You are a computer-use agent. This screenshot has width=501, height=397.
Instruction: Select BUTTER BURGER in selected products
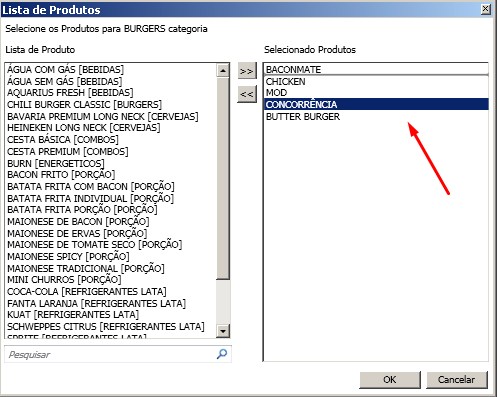pyautogui.click(x=376, y=117)
